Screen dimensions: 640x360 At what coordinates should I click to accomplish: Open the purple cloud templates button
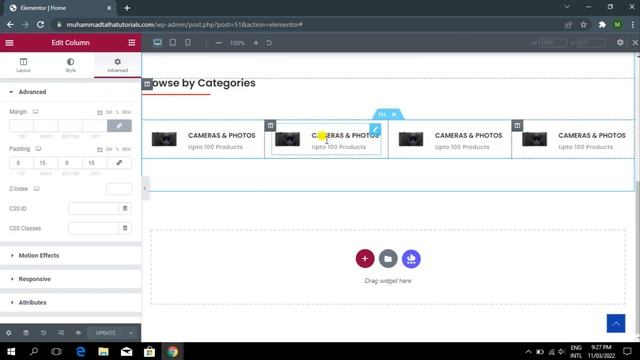coord(411,259)
